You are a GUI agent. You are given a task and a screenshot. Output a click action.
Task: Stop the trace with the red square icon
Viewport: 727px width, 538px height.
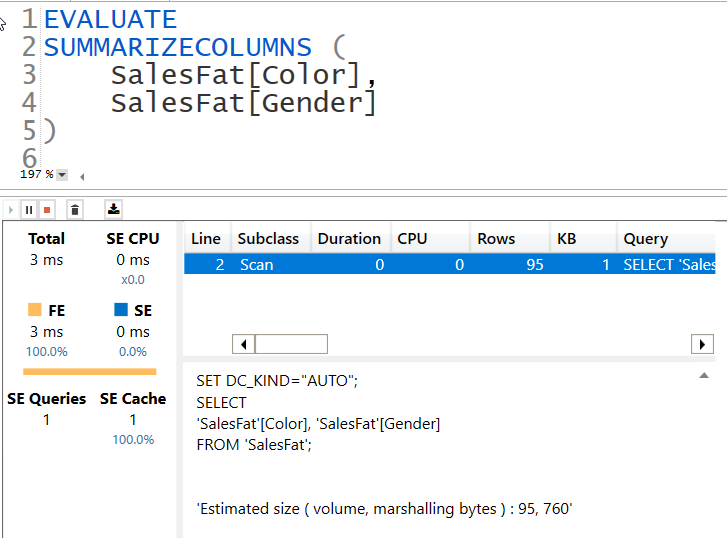point(47,210)
